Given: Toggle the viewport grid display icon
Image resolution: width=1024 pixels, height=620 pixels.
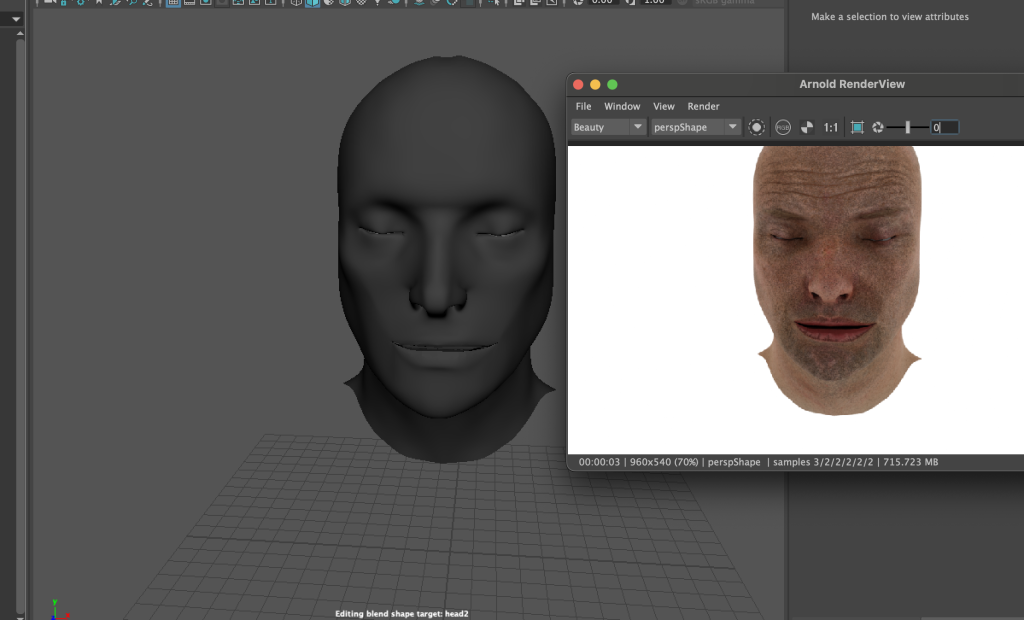Looking at the screenshot, I should (x=173, y=3).
